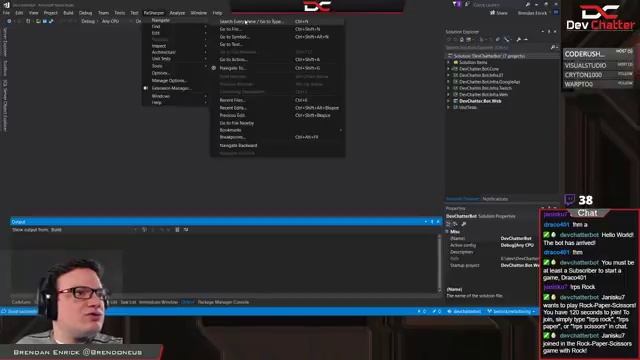Open Immediate Window tab
This screenshot has width=640, height=360.
coord(158,302)
